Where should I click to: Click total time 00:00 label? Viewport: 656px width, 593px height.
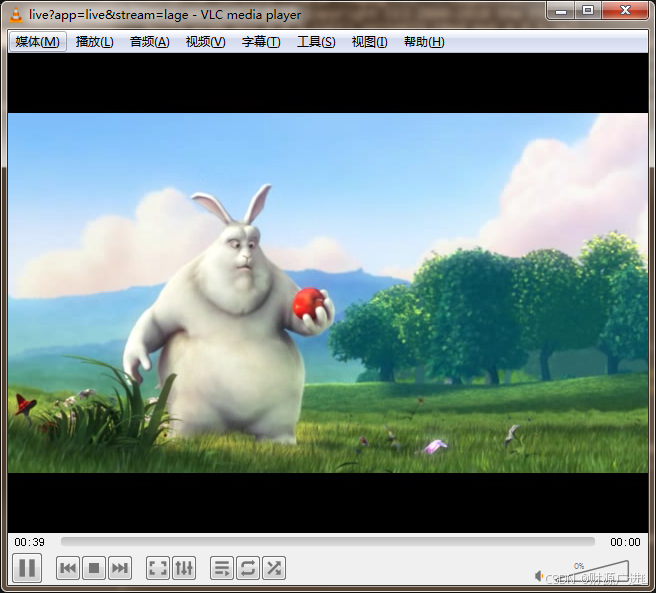pos(625,542)
